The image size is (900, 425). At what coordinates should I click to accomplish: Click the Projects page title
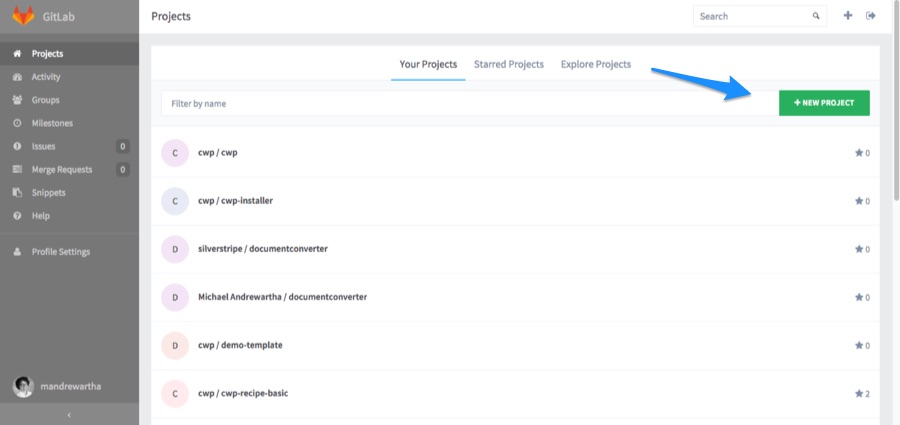(x=171, y=16)
